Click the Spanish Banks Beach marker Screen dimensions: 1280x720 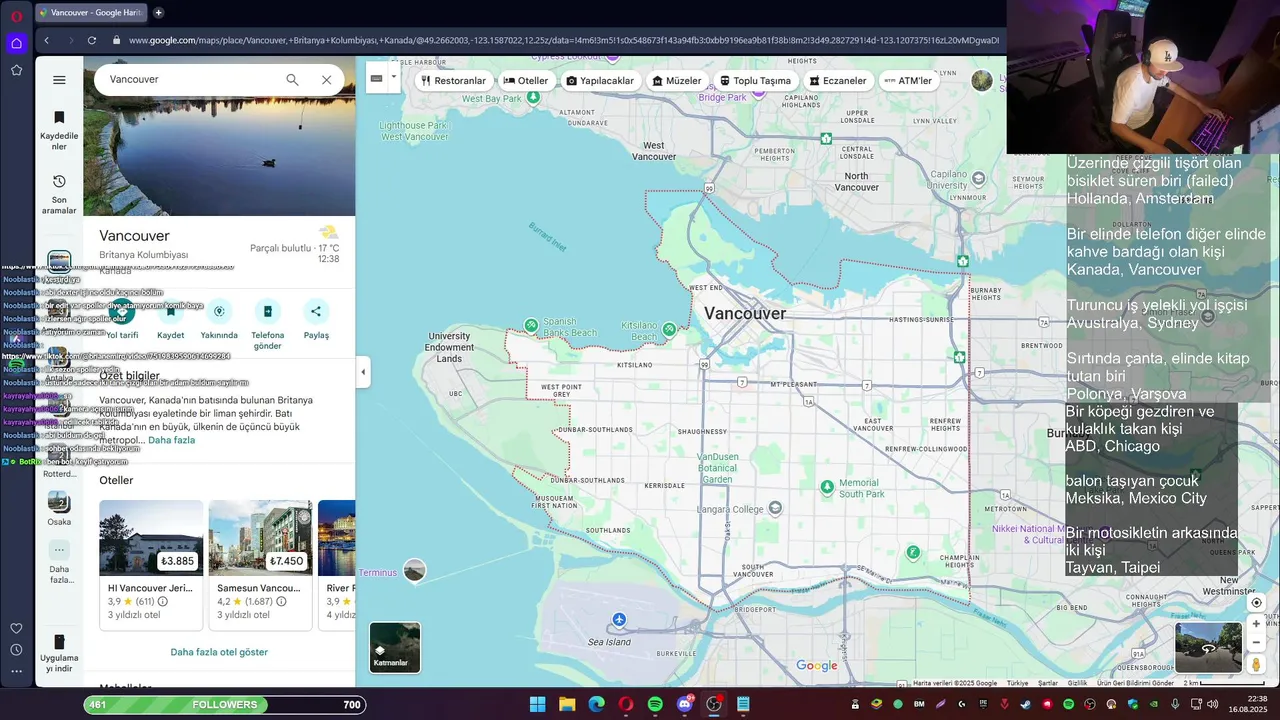click(531, 325)
